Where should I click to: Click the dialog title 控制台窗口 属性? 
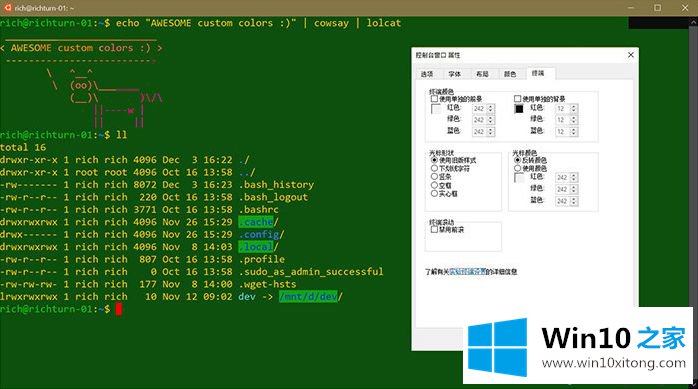click(438, 55)
